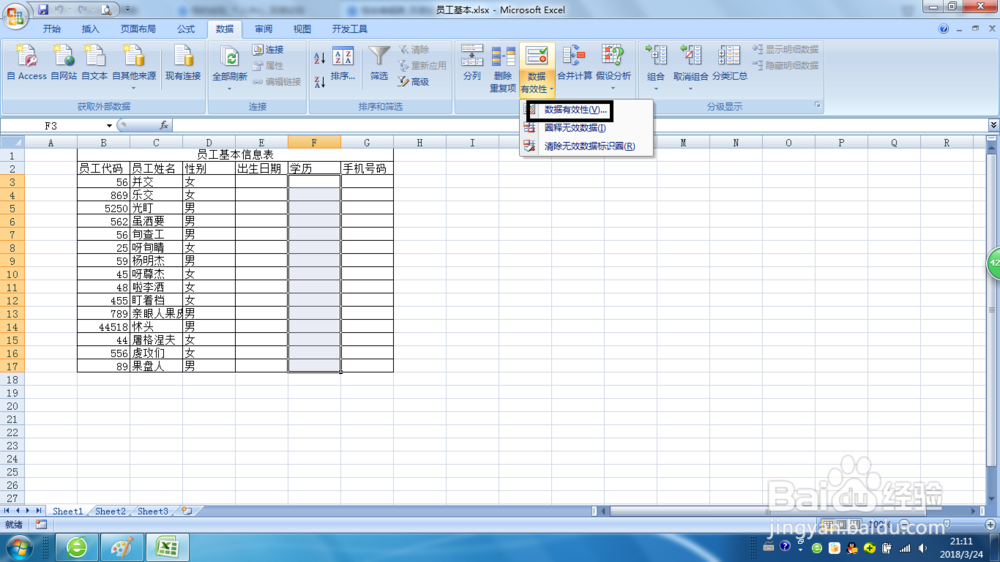Open the Advanced (高级) filter

pos(414,82)
